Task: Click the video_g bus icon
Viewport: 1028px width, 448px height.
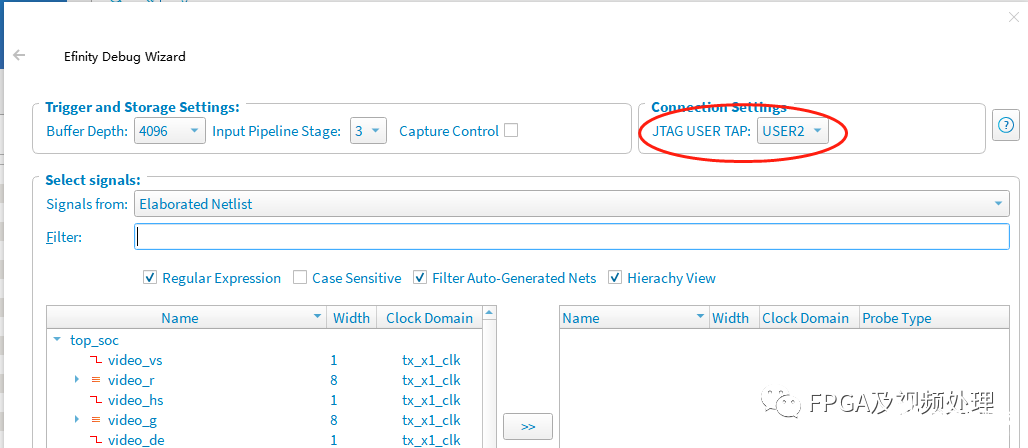Action: pyautogui.click(x=95, y=420)
